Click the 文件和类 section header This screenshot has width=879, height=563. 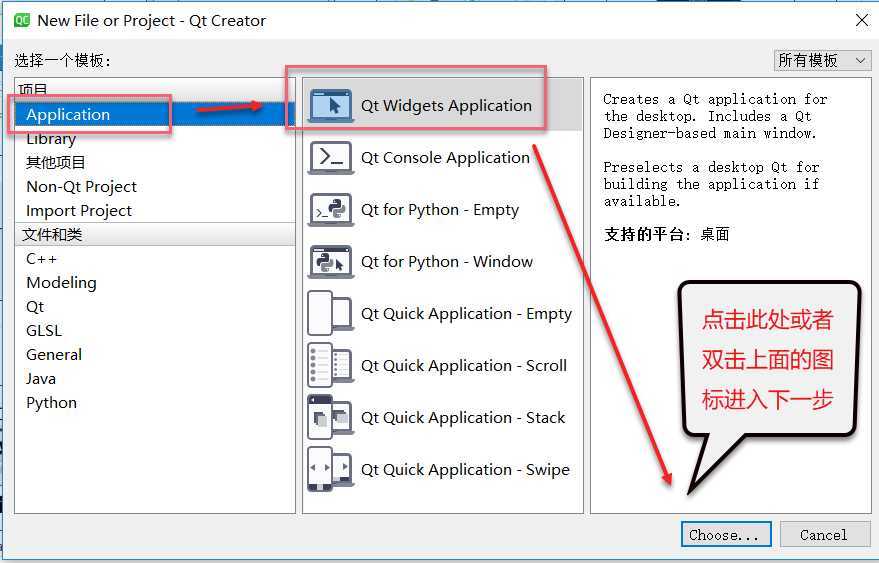155,234
